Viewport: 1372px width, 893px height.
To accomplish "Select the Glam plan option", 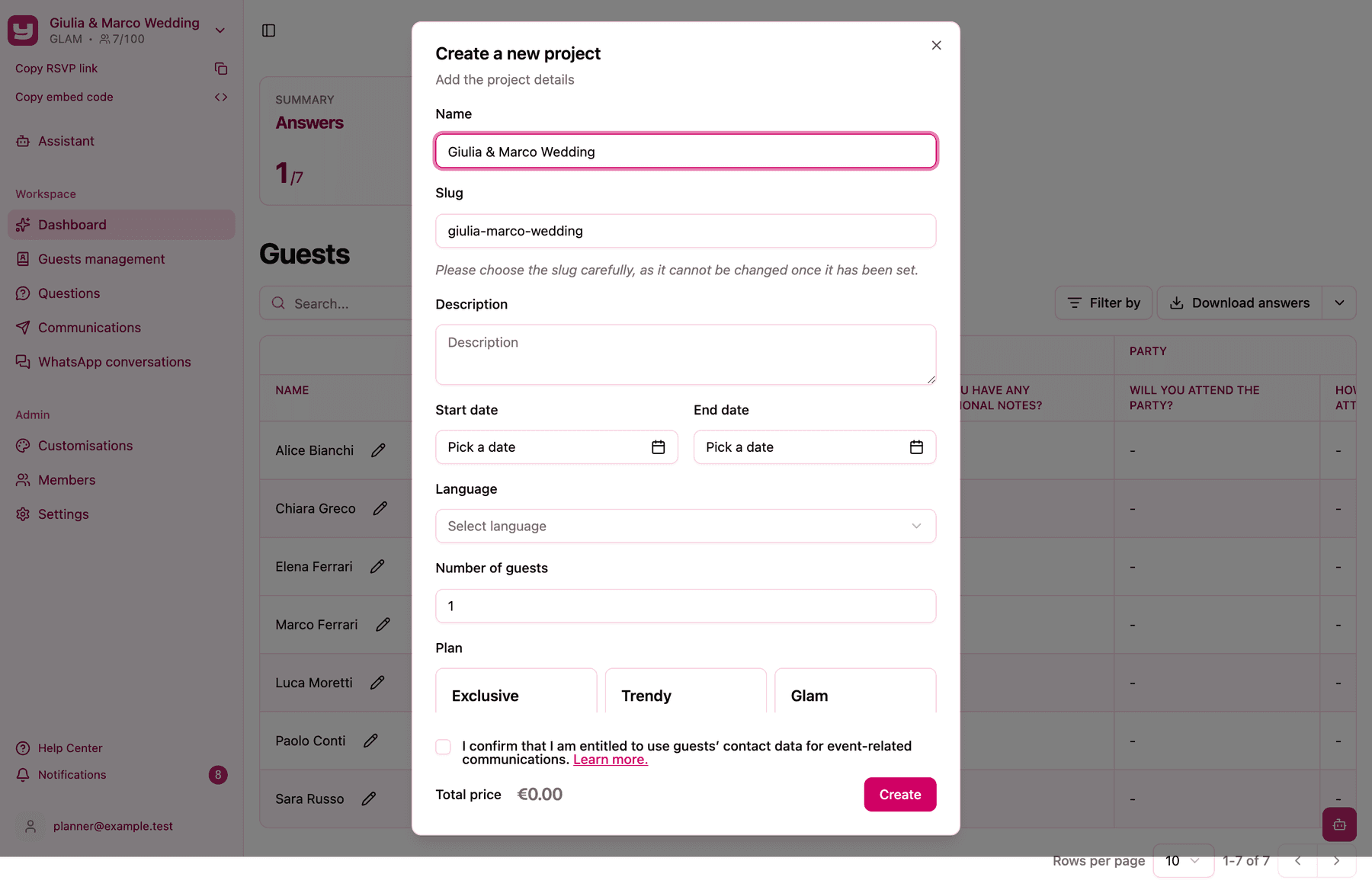I will [855, 691].
